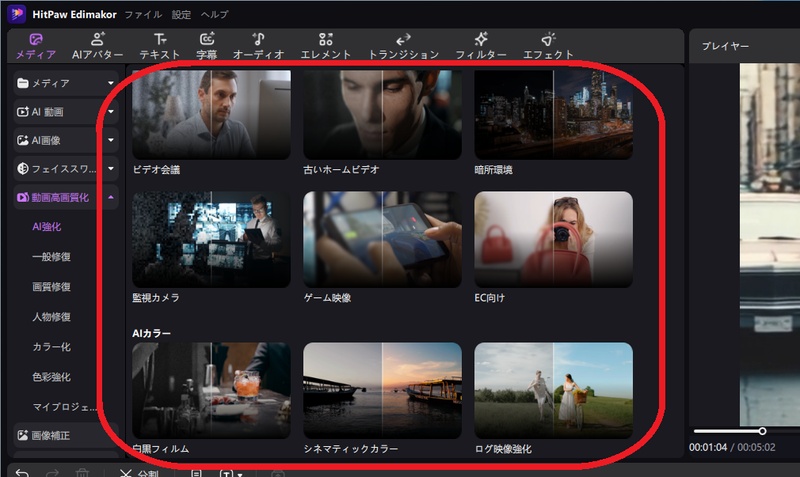Click the 分割 split scissors button
The height and width of the screenshot is (477, 800).
tap(139, 473)
